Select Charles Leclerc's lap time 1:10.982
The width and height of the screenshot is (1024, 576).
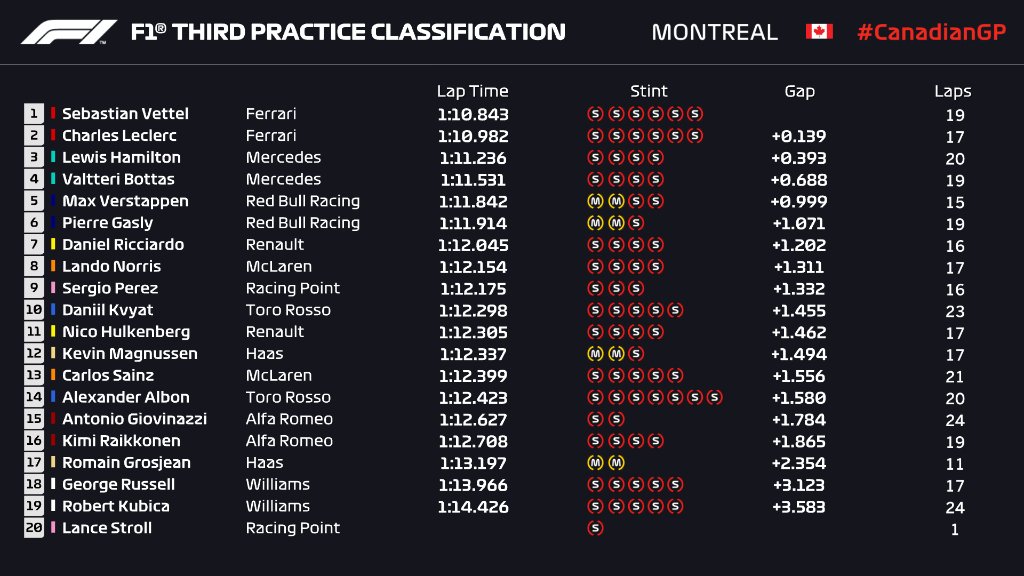(472, 136)
